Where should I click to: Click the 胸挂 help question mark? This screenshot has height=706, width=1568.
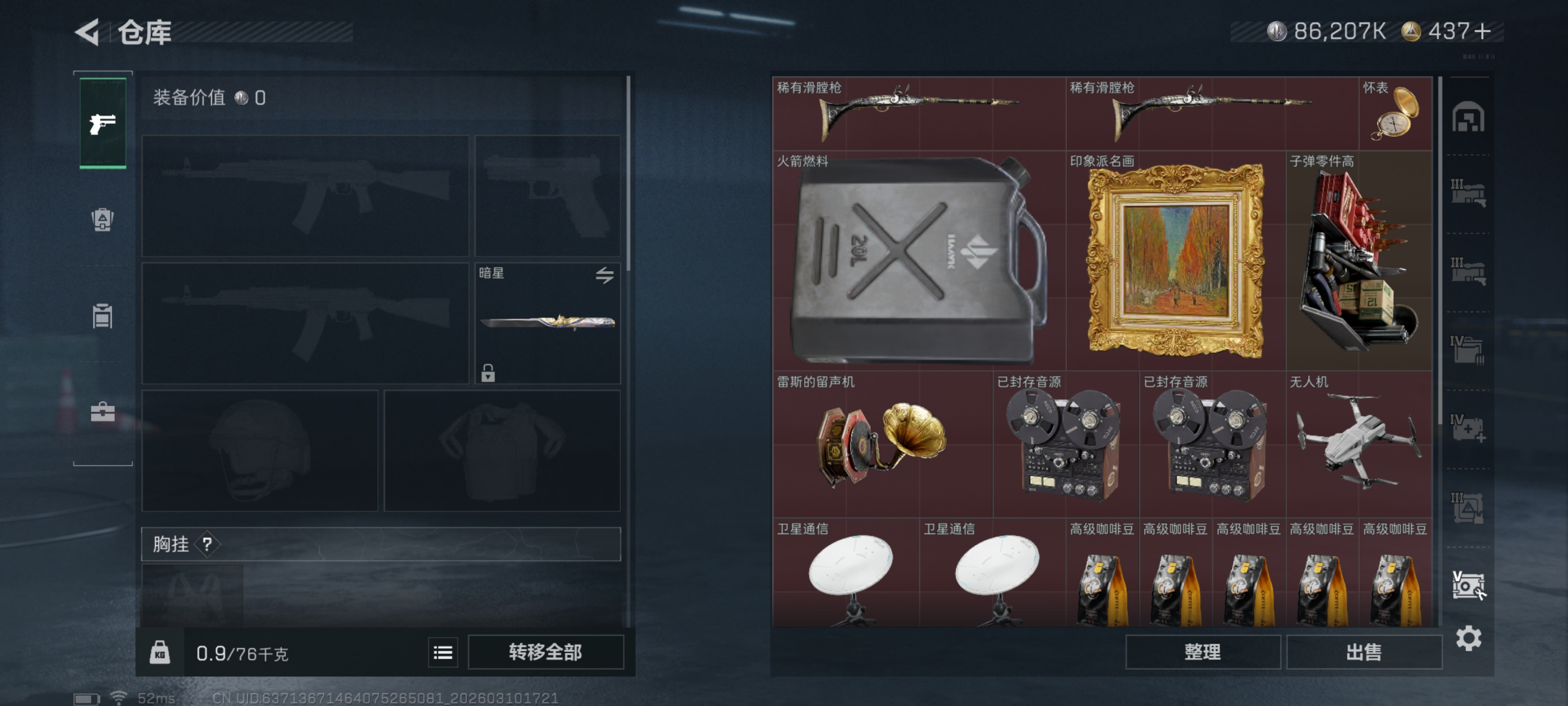[207, 544]
